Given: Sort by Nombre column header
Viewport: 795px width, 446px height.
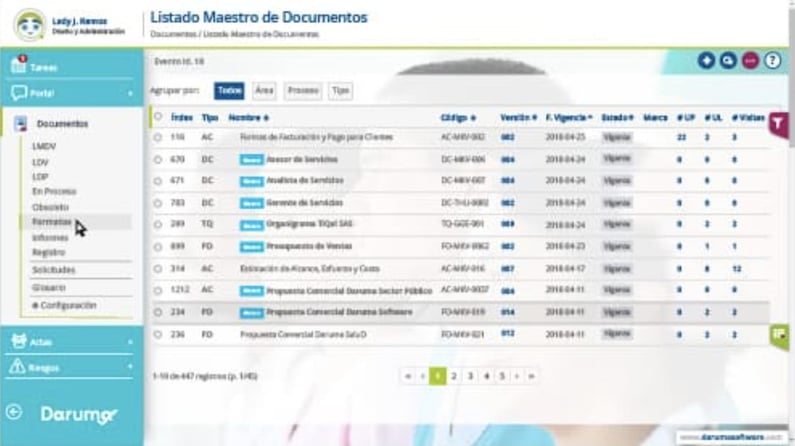Looking at the screenshot, I should [x=248, y=118].
